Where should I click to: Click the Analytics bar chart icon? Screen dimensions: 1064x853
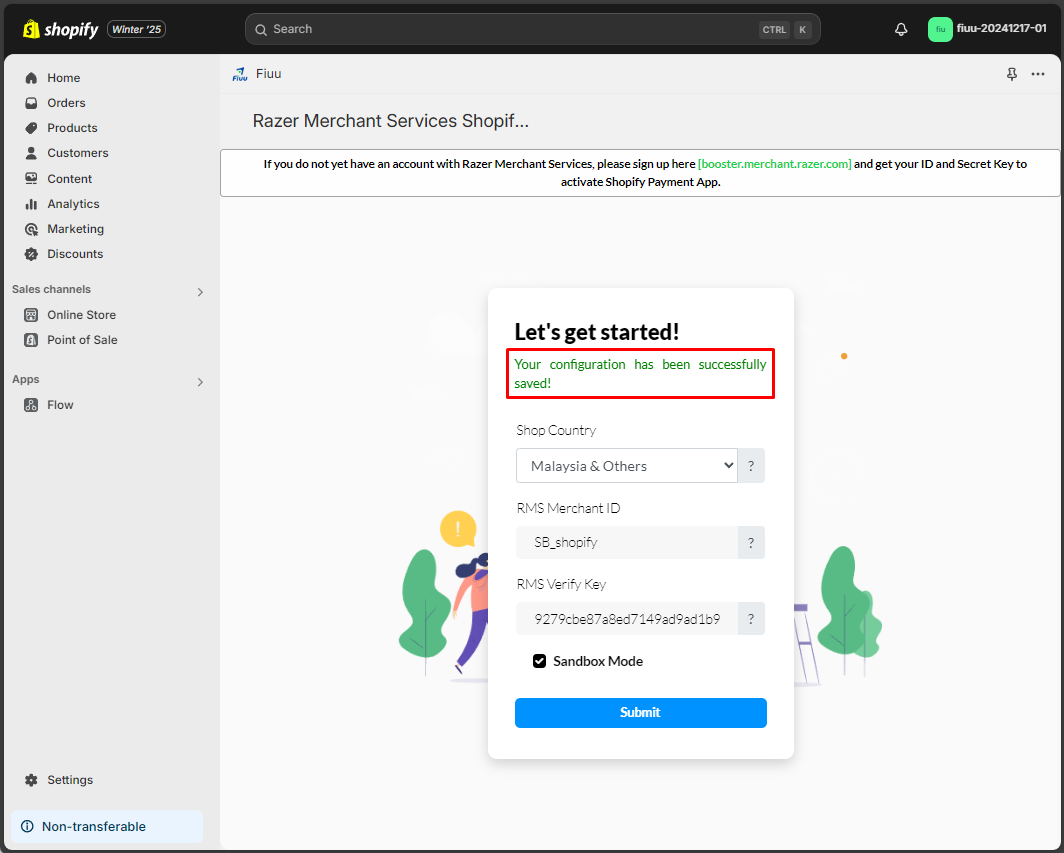pos(31,204)
